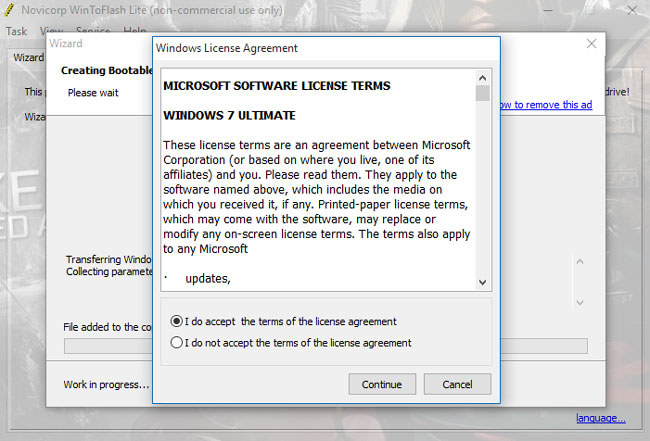Click the WinToFlash pencil app icon

tap(10, 10)
